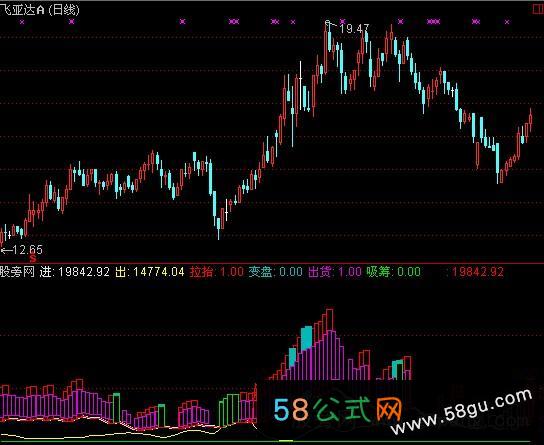
Task: Click the 进: 19842.92 indicator value
Action: click(75, 272)
